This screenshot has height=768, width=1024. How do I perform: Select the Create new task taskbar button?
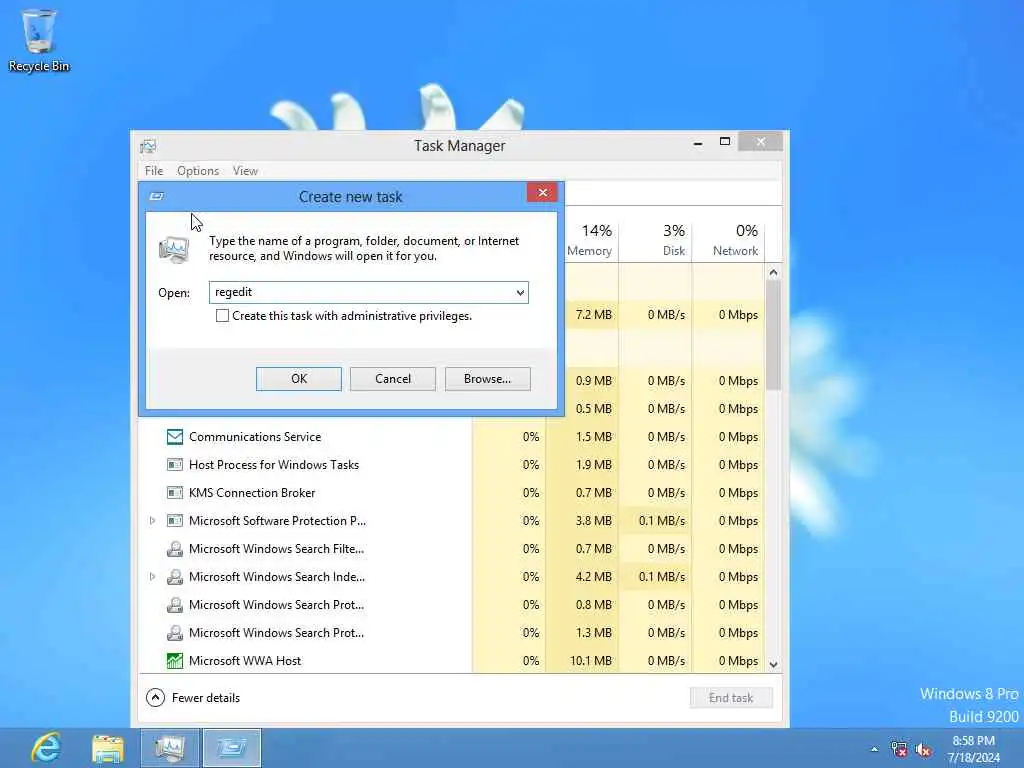[x=232, y=748]
